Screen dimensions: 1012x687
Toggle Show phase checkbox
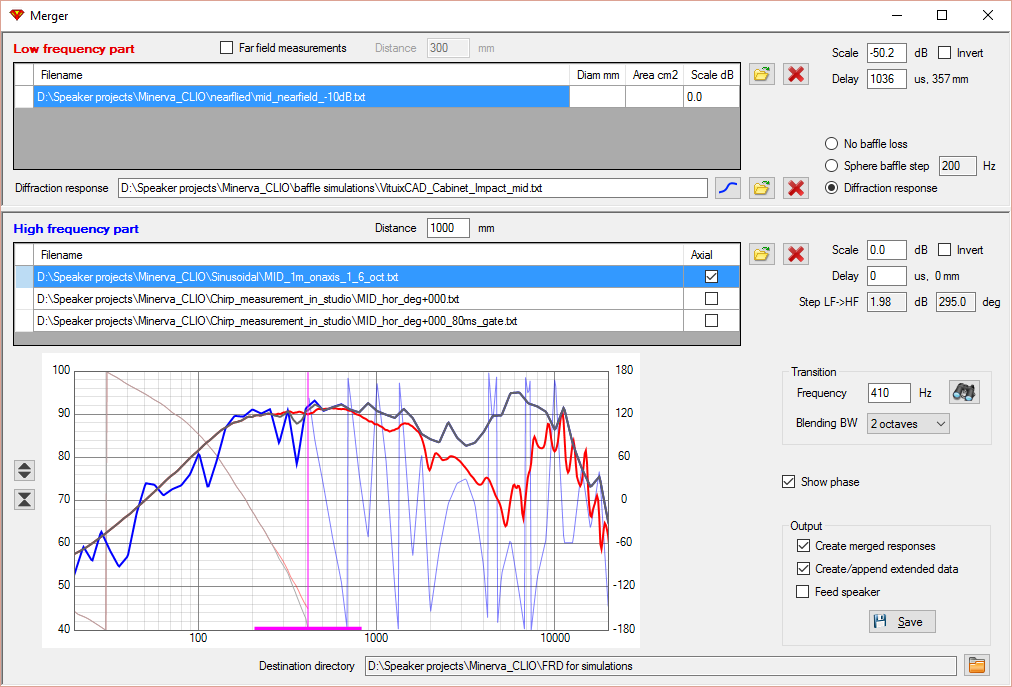[x=789, y=482]
